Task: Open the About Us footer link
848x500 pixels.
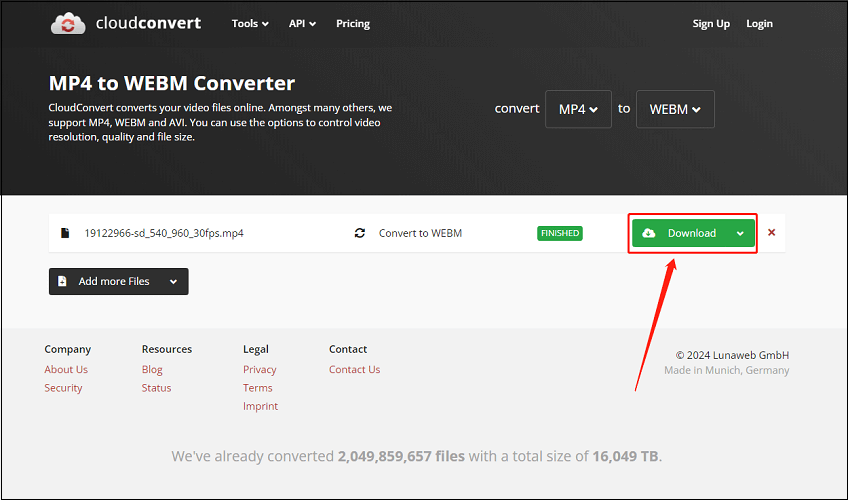Action: pyautogui.click(x=66, y=369)
